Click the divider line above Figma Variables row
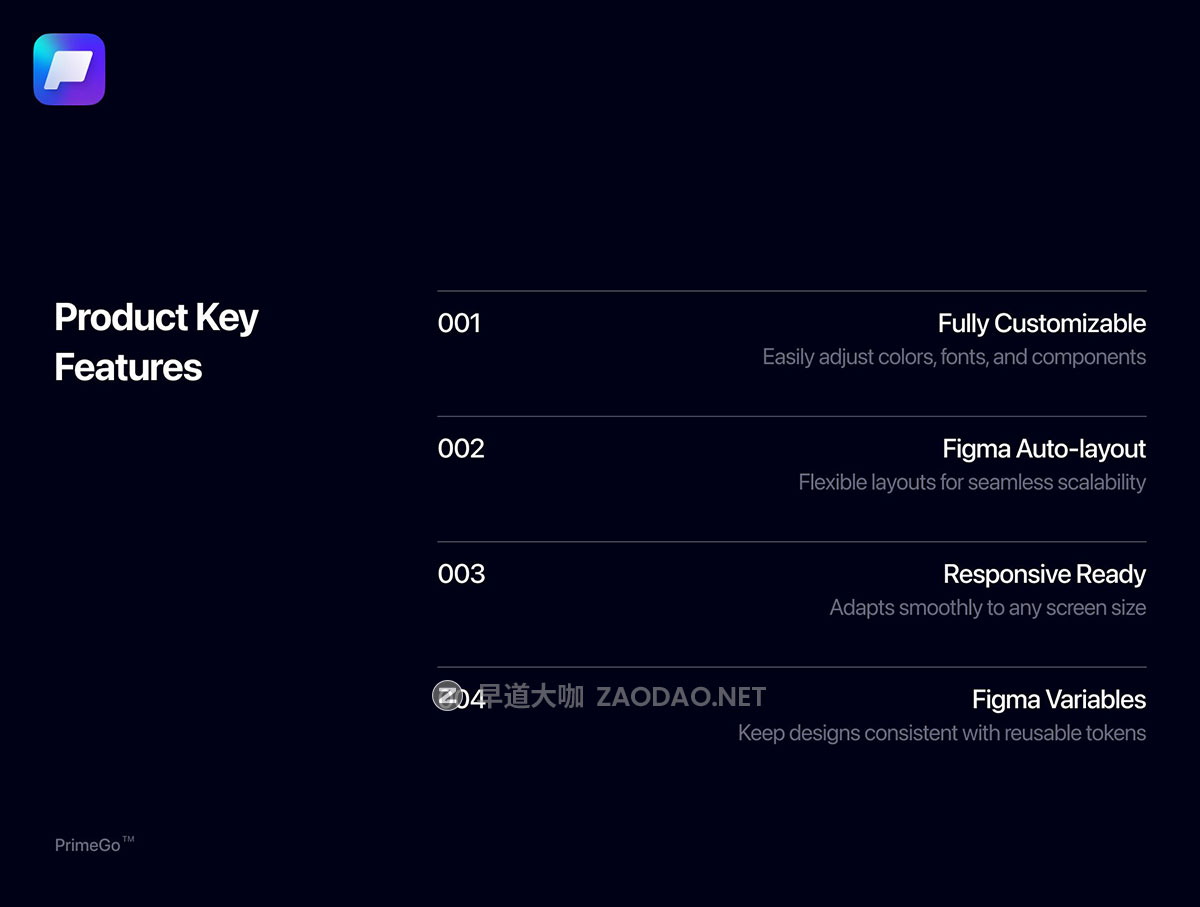This screenshot has width=1200, height=907. [x=792, y=667]
